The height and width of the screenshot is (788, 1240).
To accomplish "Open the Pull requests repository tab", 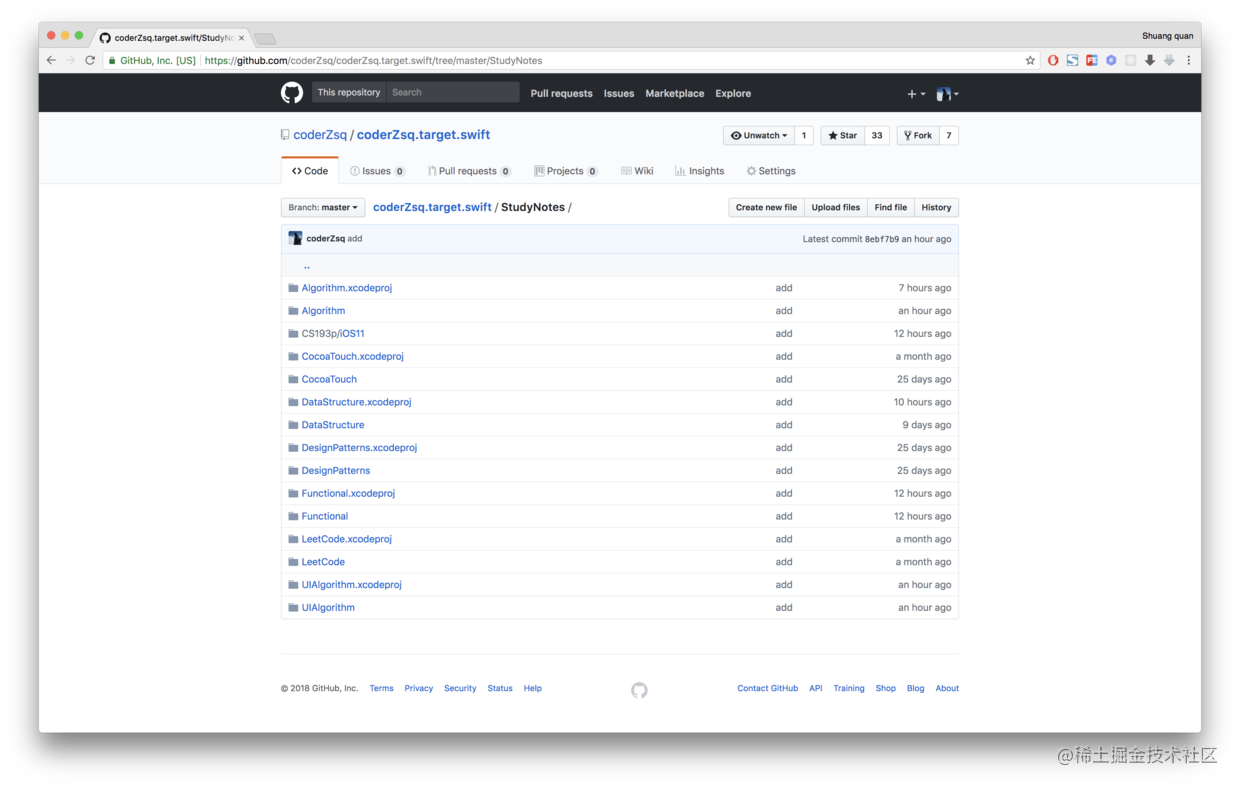I will 469,171.
